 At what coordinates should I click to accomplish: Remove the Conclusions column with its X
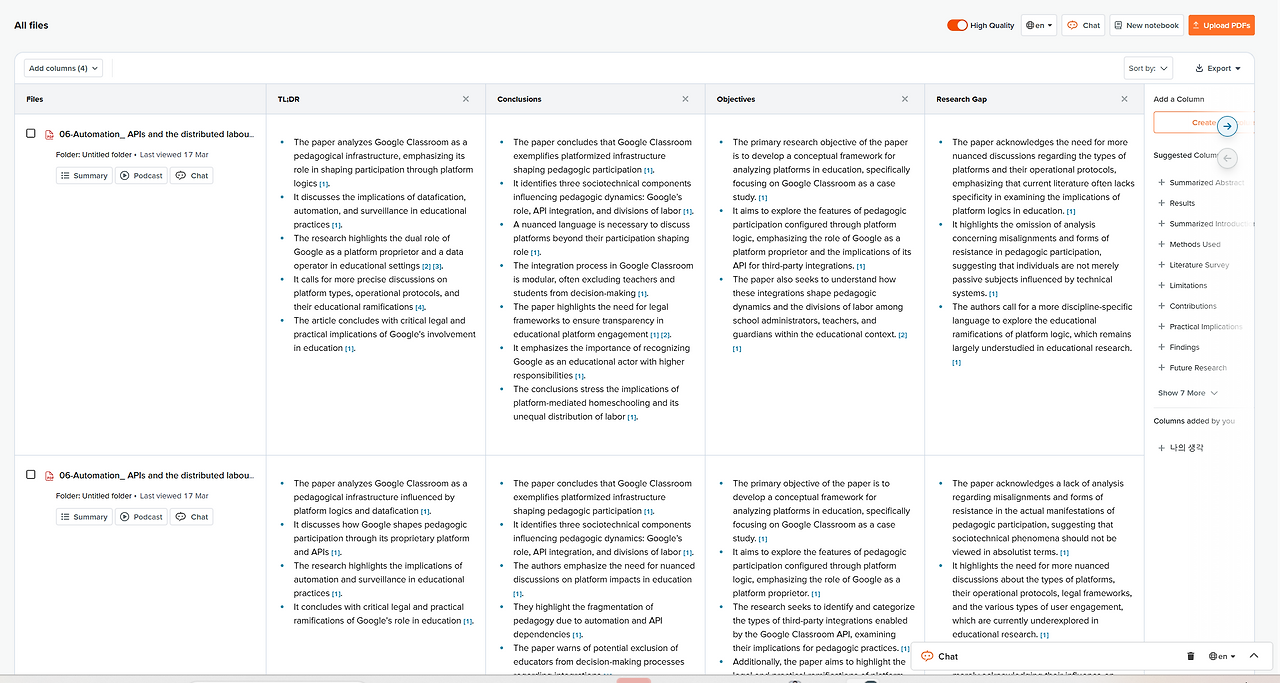685,99
